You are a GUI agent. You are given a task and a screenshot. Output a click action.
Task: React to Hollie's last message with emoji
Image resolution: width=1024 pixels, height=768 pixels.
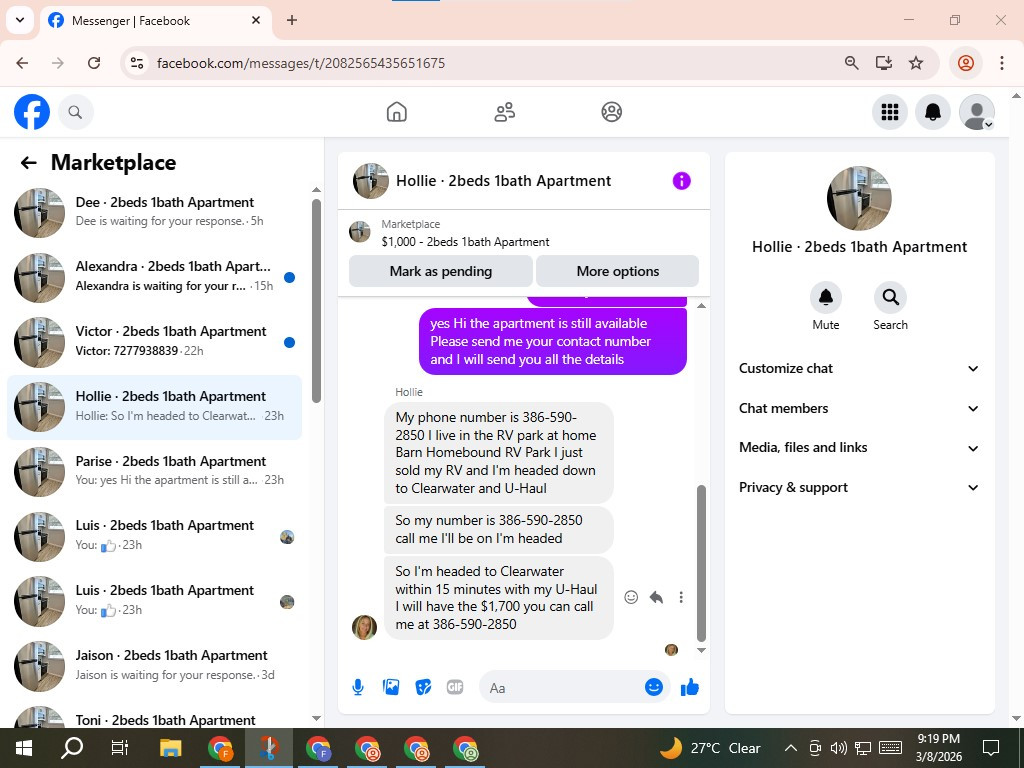(x=631, y=597)
